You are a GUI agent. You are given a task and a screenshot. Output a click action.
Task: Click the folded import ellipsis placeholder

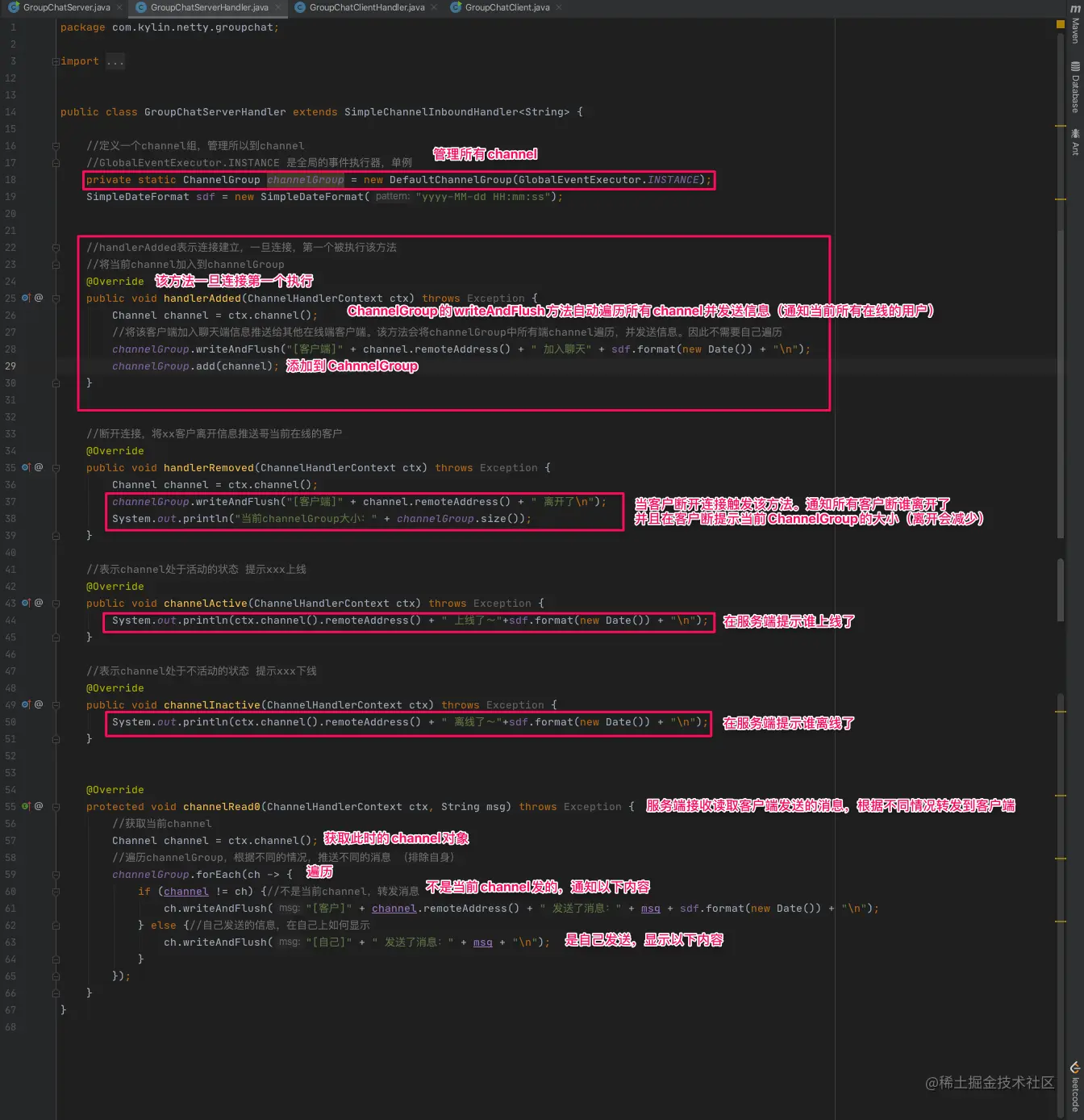coord(115,61)
